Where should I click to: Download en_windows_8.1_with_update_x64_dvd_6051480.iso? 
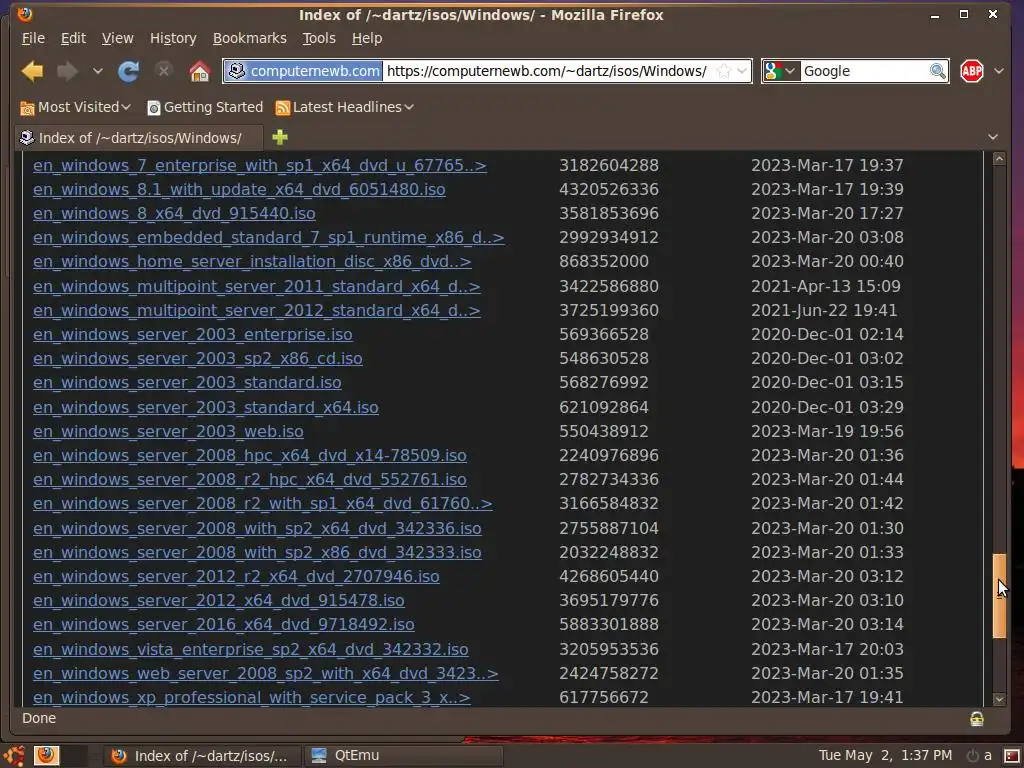(239, 189)
